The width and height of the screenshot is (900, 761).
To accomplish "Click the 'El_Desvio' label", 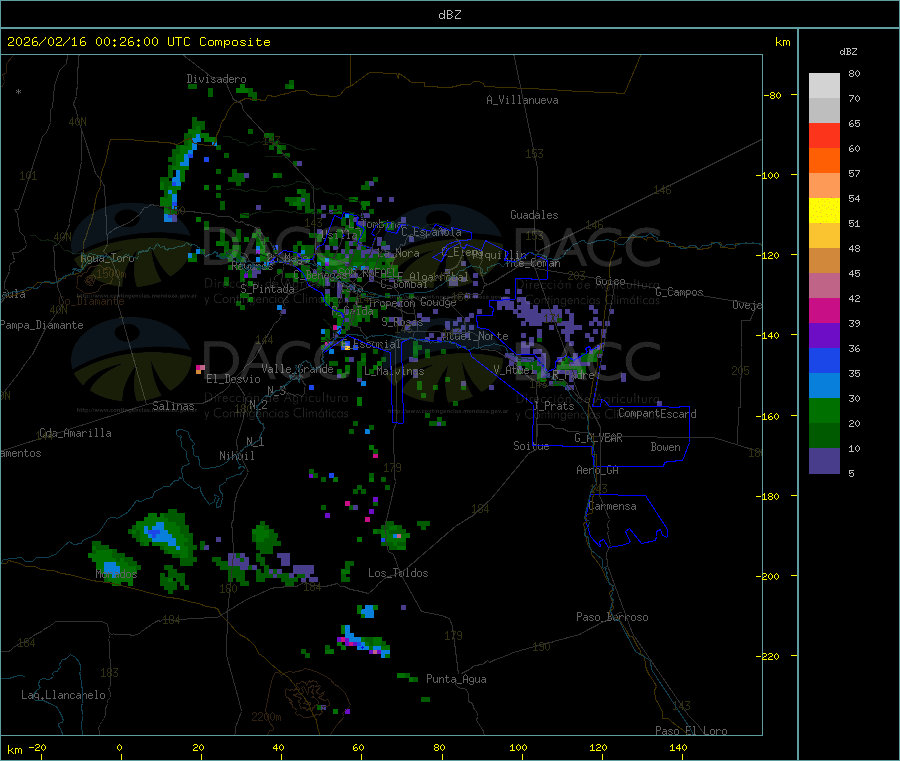I will tap(233, 379).
